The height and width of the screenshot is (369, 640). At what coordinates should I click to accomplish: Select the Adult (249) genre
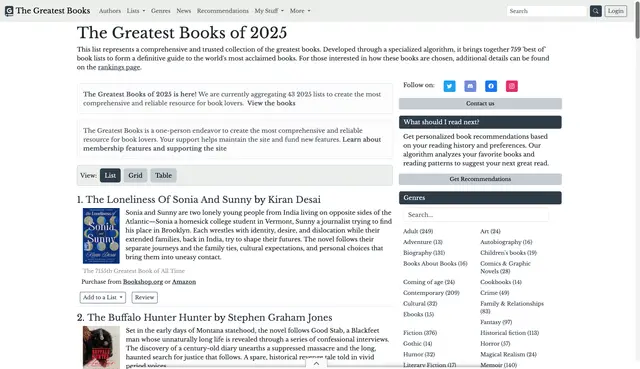click(x=418, y=231)
